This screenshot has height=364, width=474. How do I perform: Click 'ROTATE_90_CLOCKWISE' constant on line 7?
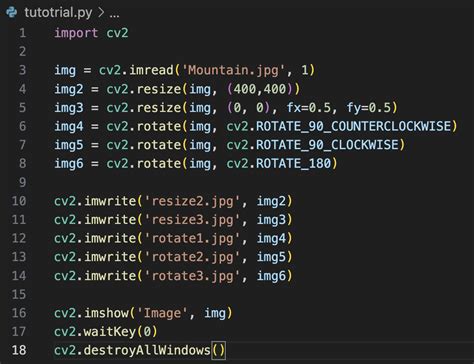click(327, 145)
